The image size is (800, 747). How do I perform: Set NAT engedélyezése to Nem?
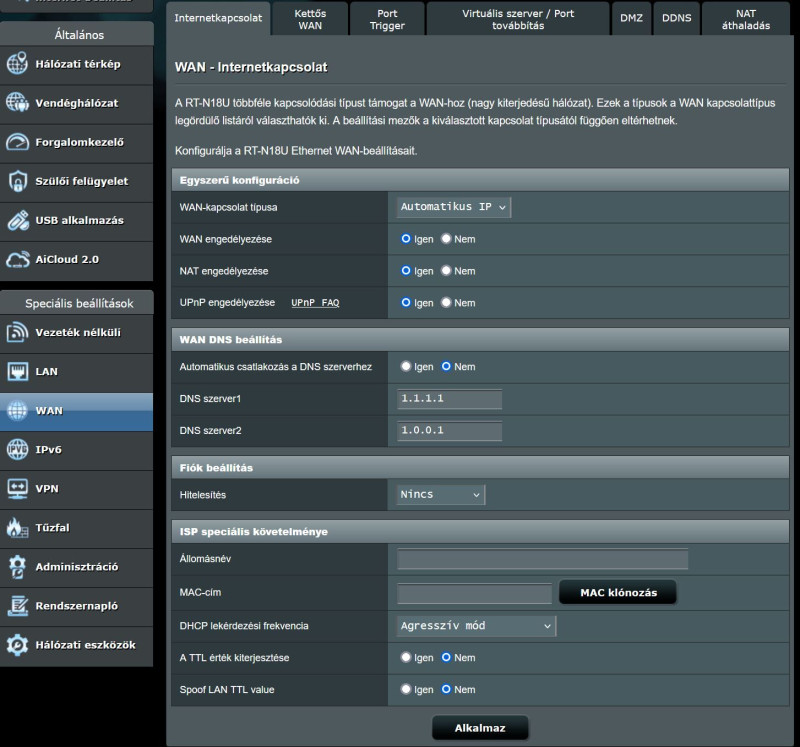447,271
